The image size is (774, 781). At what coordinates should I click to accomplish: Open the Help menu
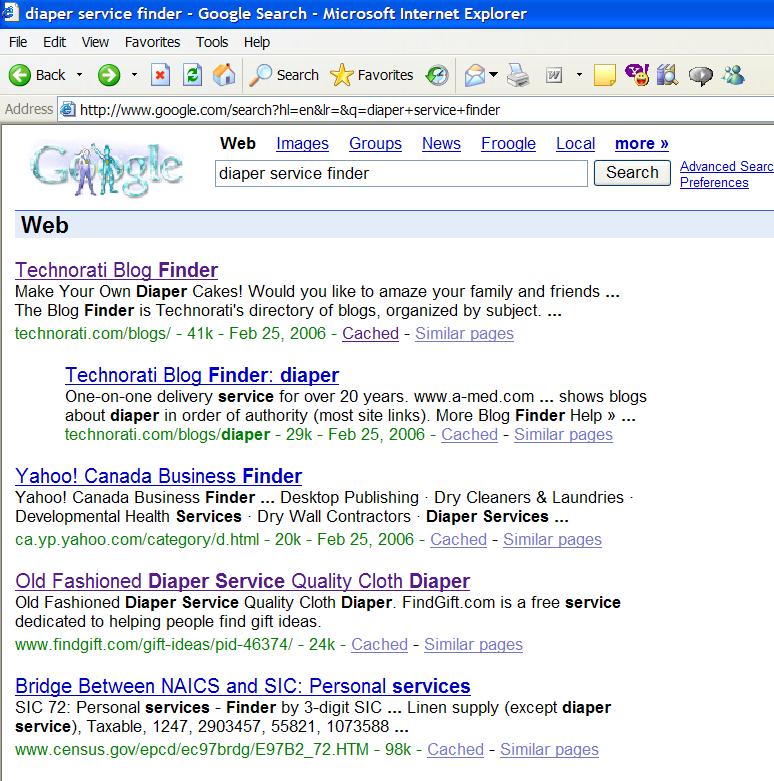(257, 42)
